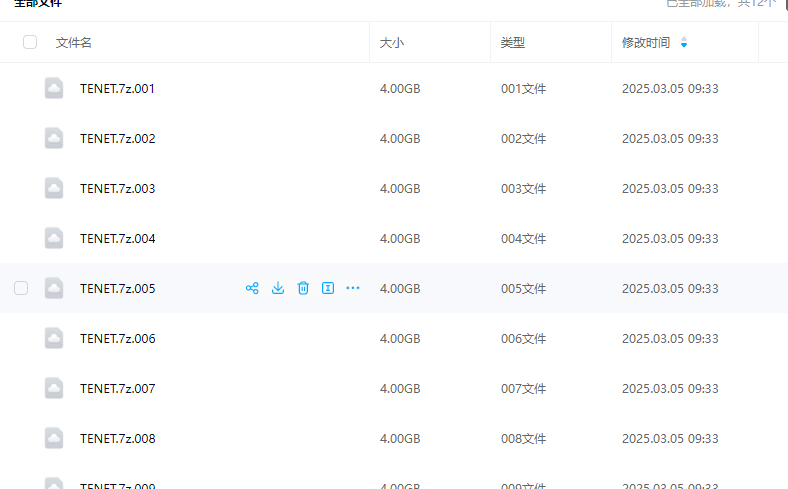The width and height of the screenshot is (788, 489).
Task: Open the file named TENET.7z.002
Action: coord(117,138)
